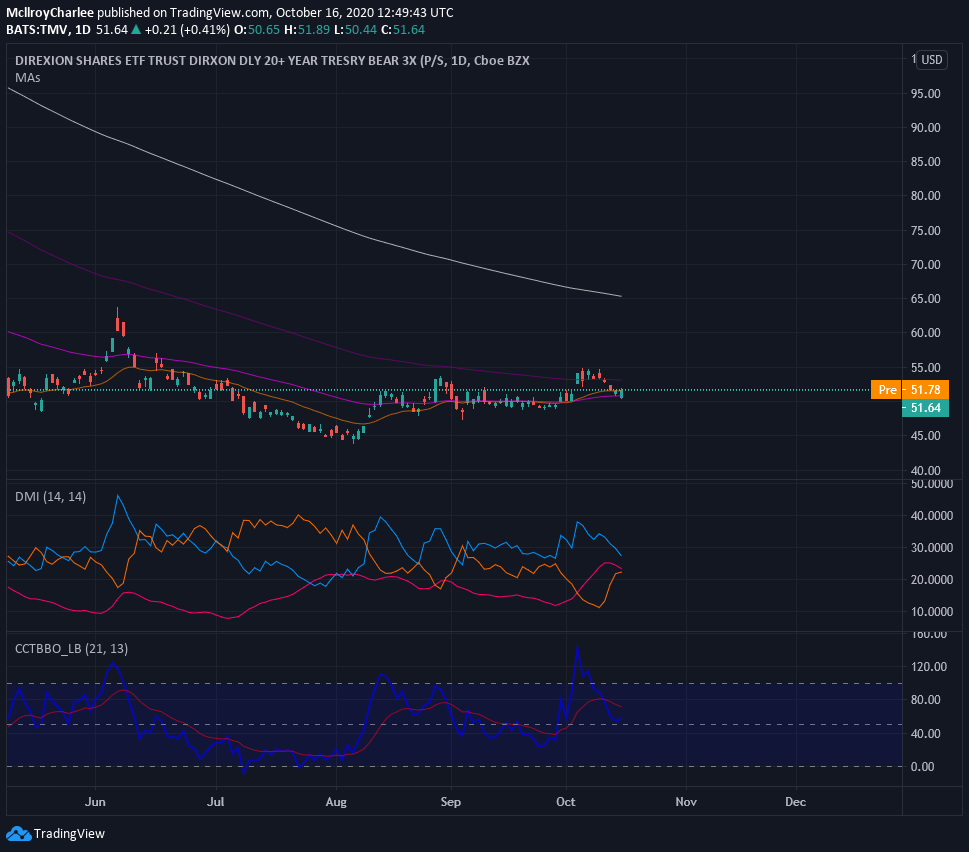Click the 70.00 price axis label

click(x=926, y=264)
